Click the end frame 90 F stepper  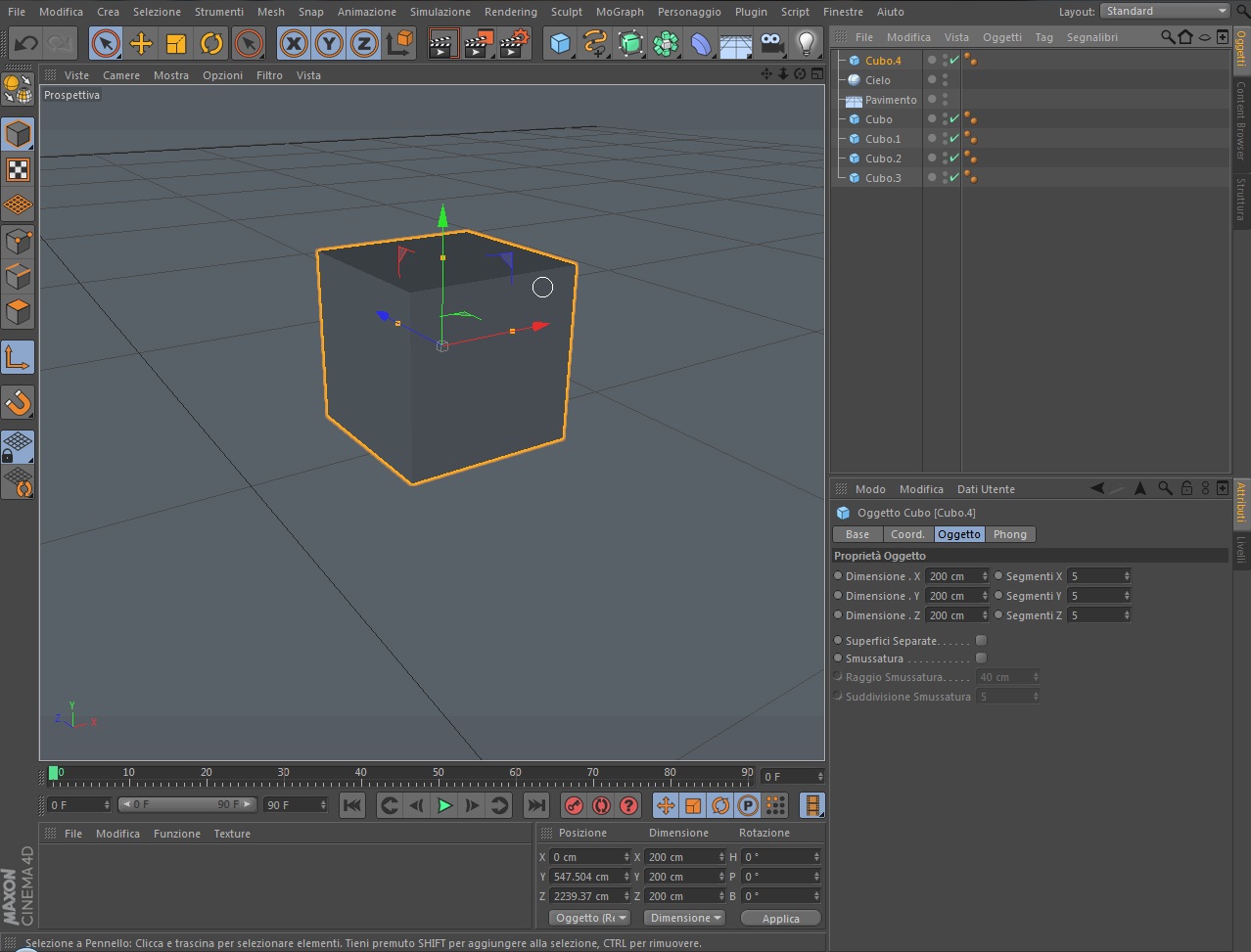pyautogui.click(x=323, y=804)
